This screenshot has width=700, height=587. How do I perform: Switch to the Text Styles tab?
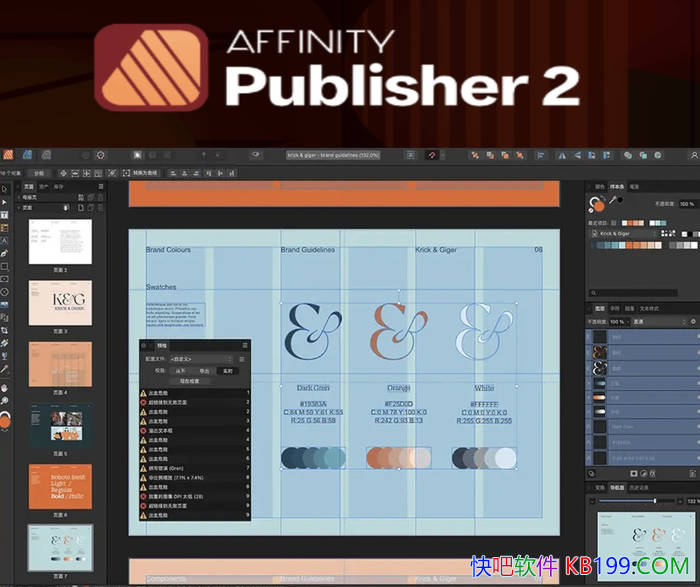click(x=649, y=308)
